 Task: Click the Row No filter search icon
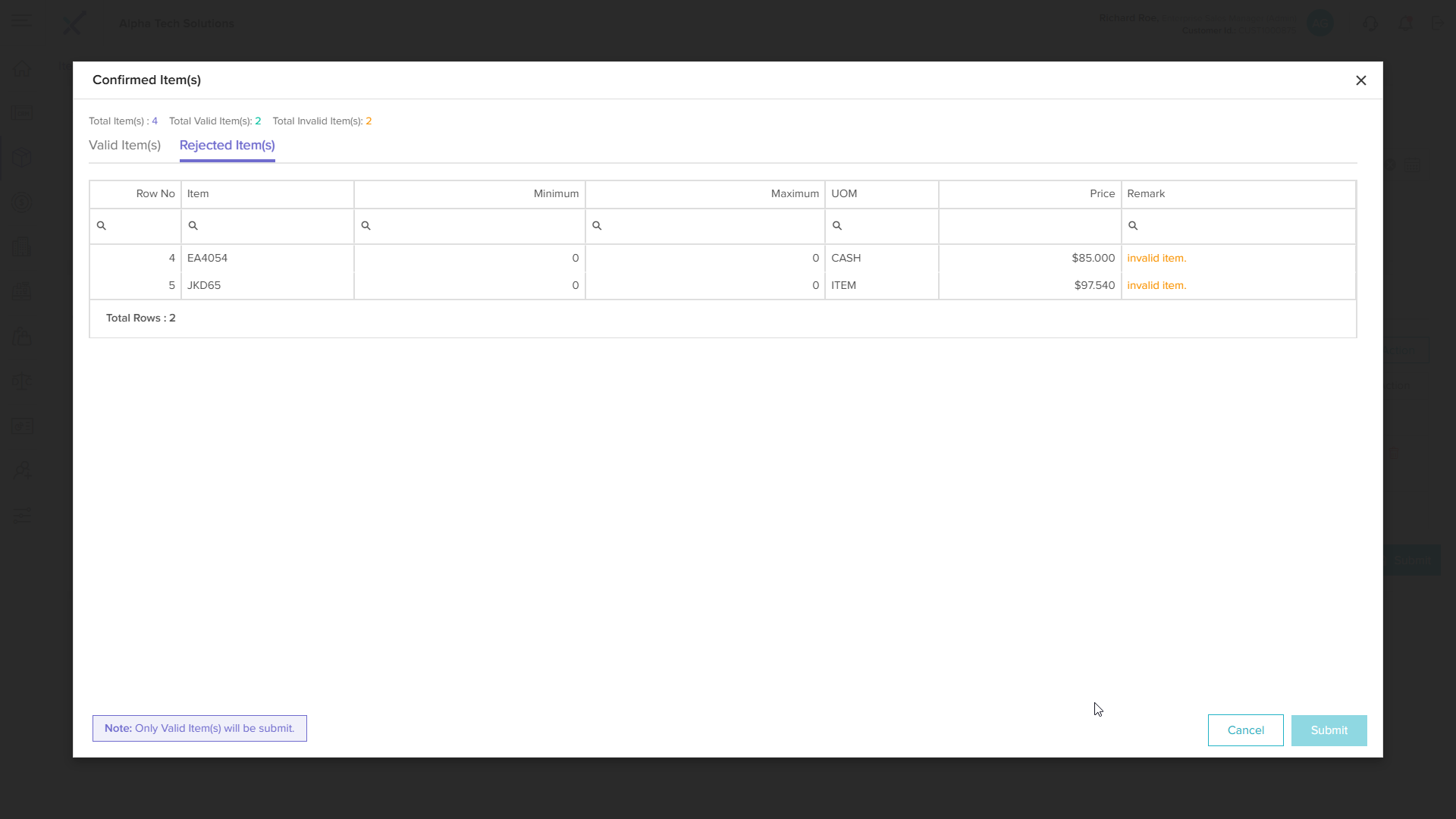click(101, 226)
